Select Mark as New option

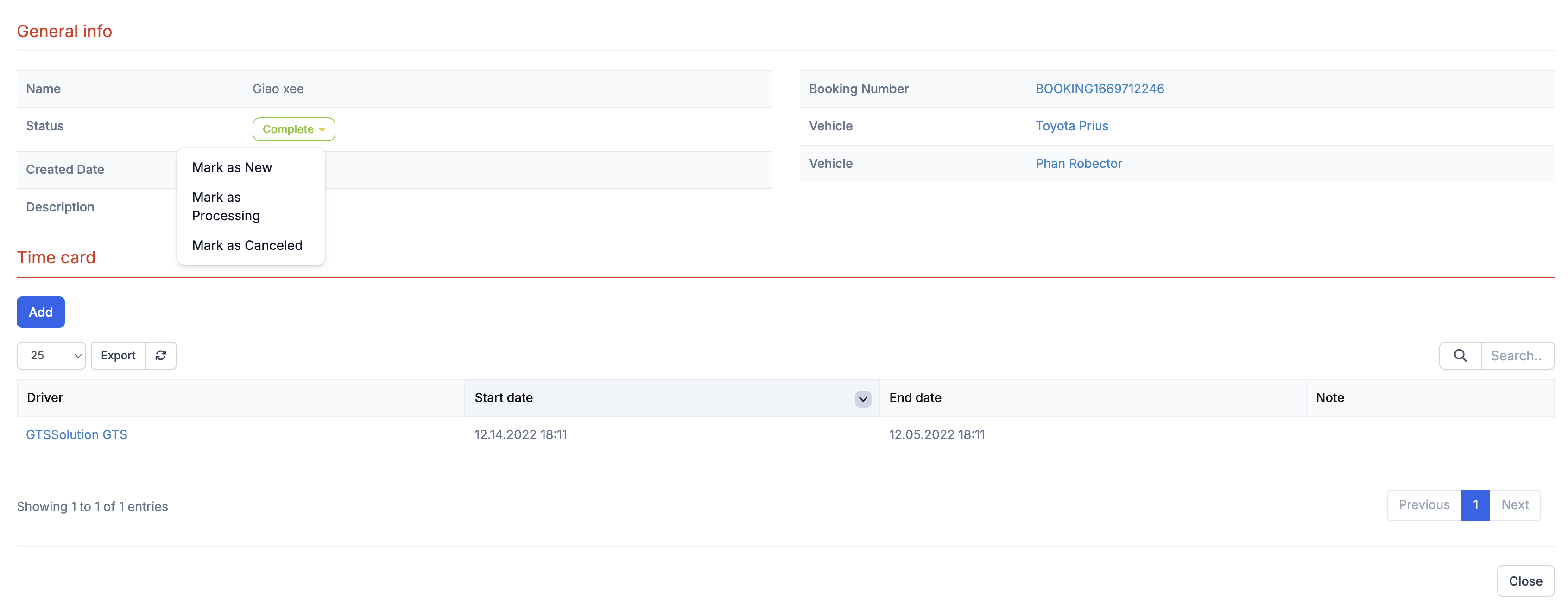(x=232, y=167)
